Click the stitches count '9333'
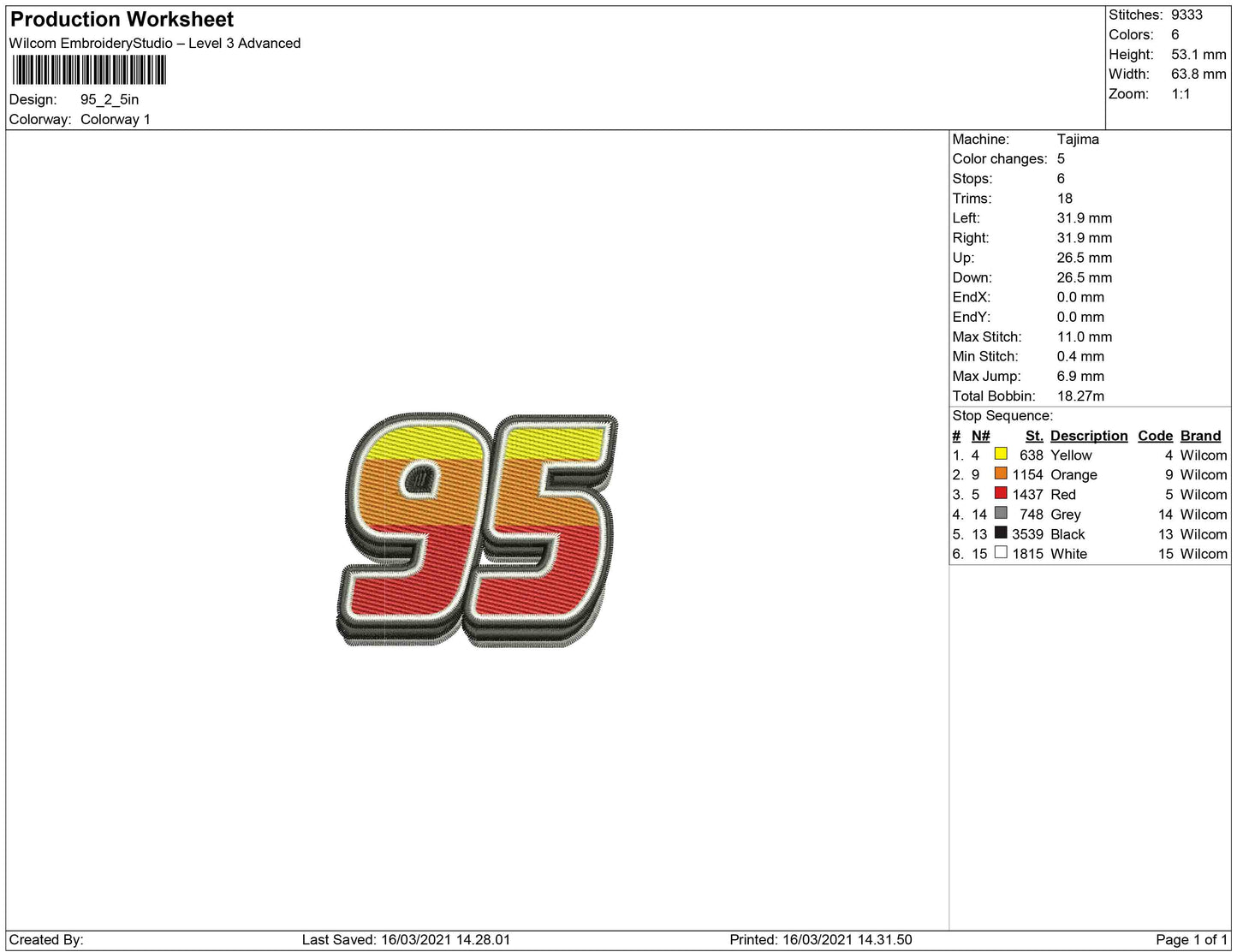1237x952 pixels. click(x=1186, y=15)
